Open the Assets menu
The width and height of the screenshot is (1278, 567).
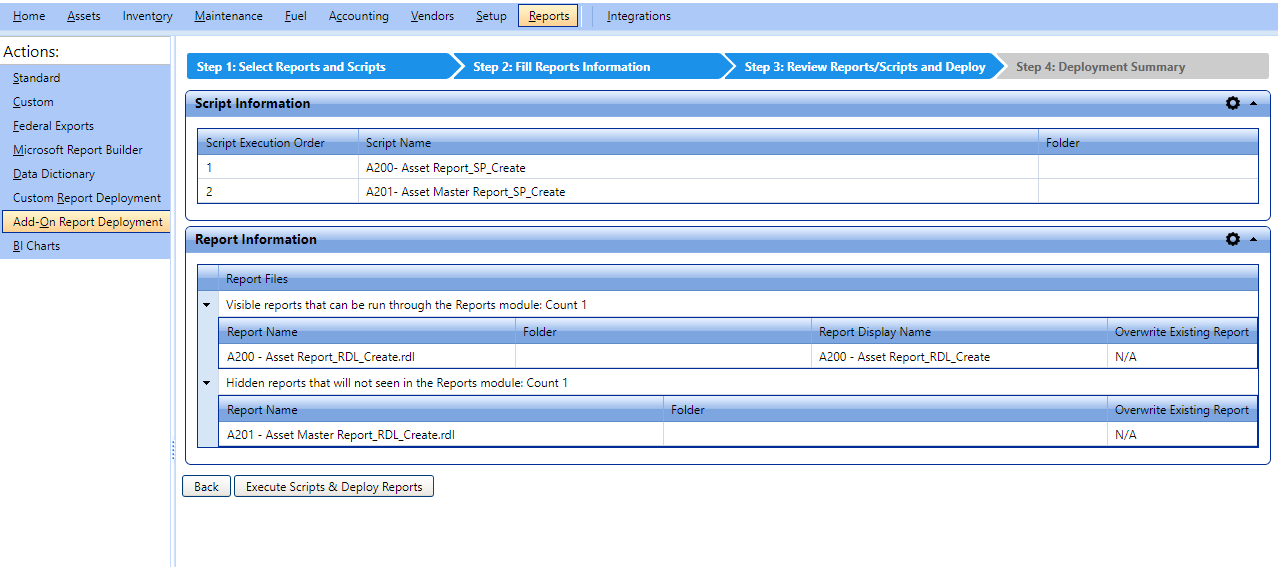84,16
